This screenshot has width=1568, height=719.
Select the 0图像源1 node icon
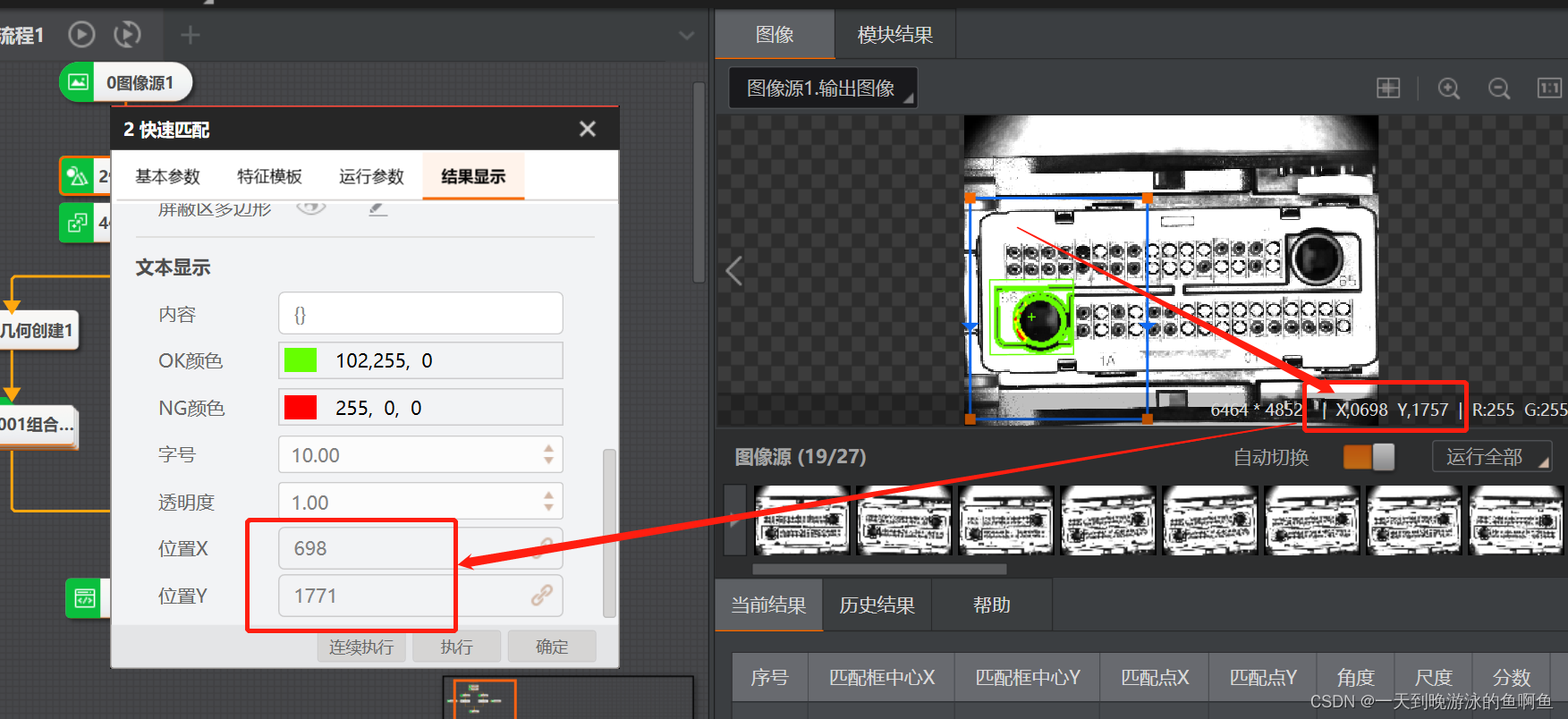point(79,82)
